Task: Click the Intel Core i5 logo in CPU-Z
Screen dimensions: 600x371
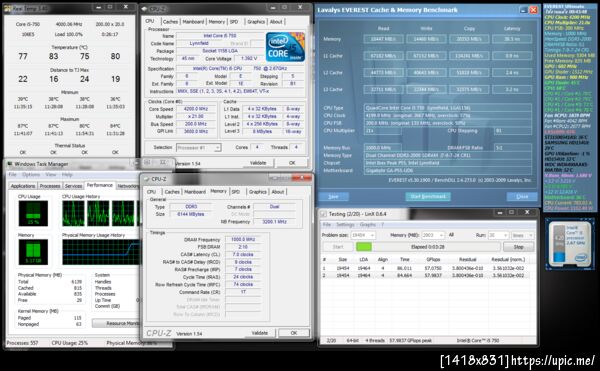Action: [x=285, y=47]
